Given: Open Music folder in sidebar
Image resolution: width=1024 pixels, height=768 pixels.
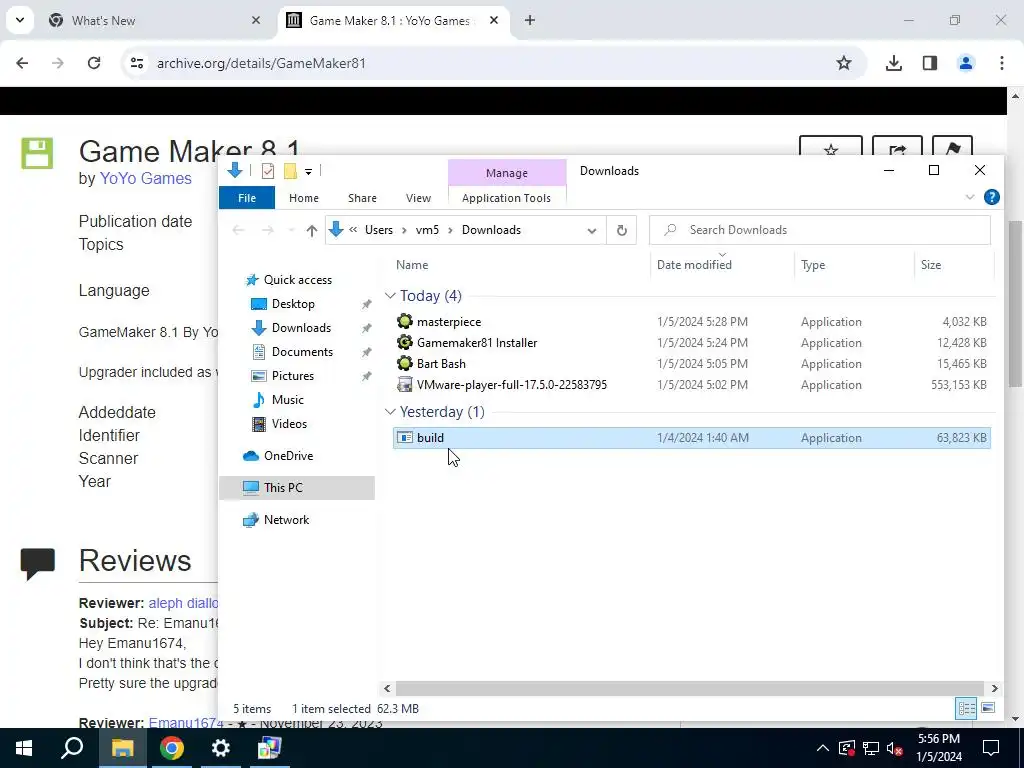Looking at the screenshot, I should 287,400.
